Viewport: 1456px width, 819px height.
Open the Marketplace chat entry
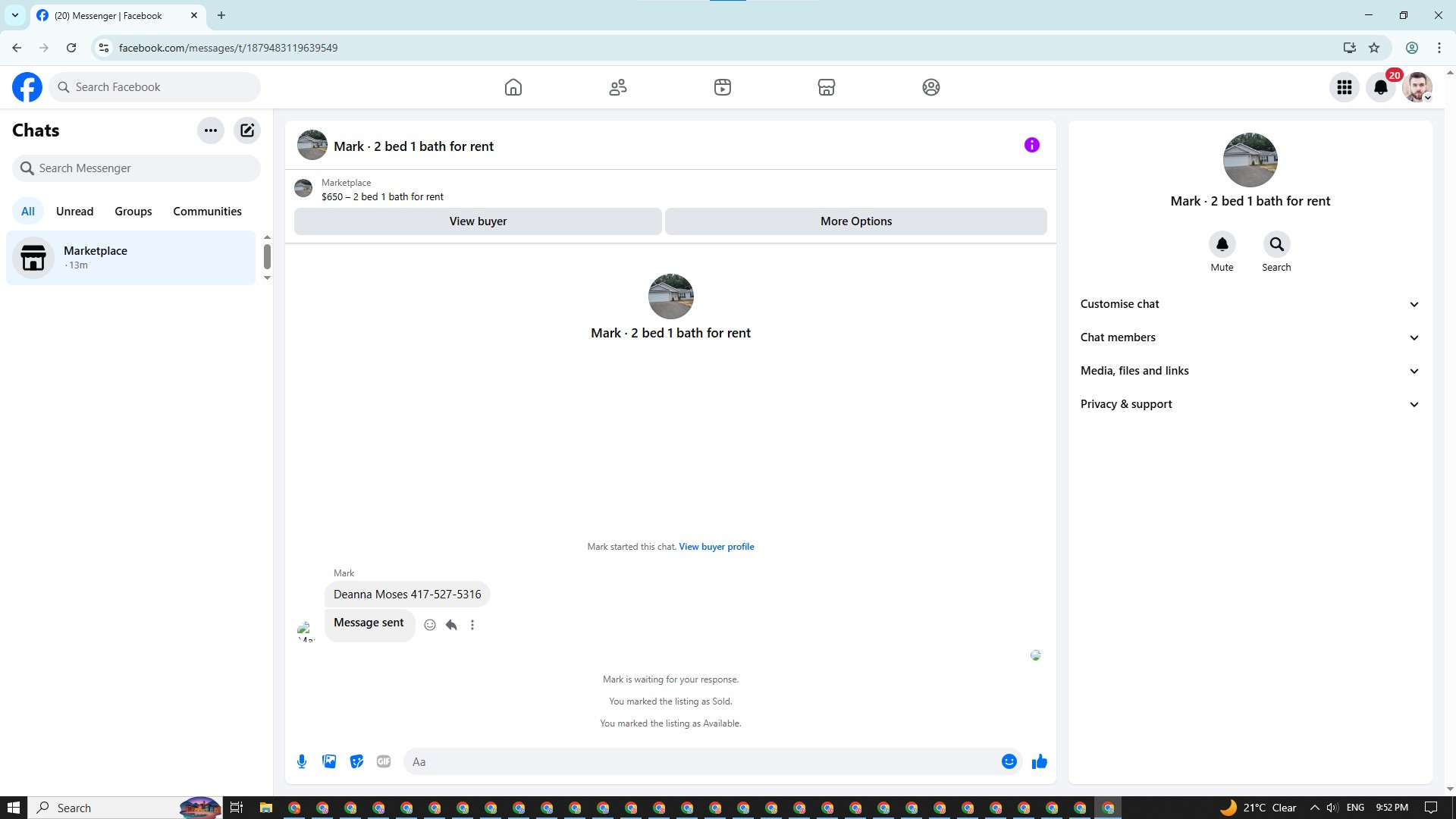coord(131,258)
